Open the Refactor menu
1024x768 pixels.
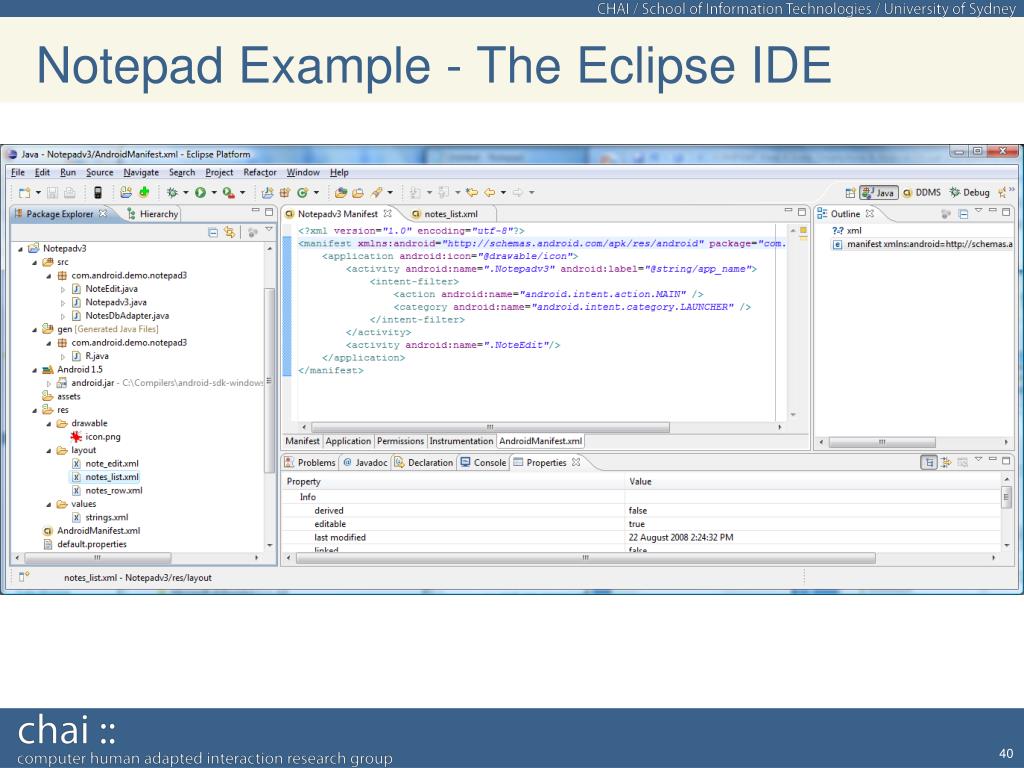260,172
